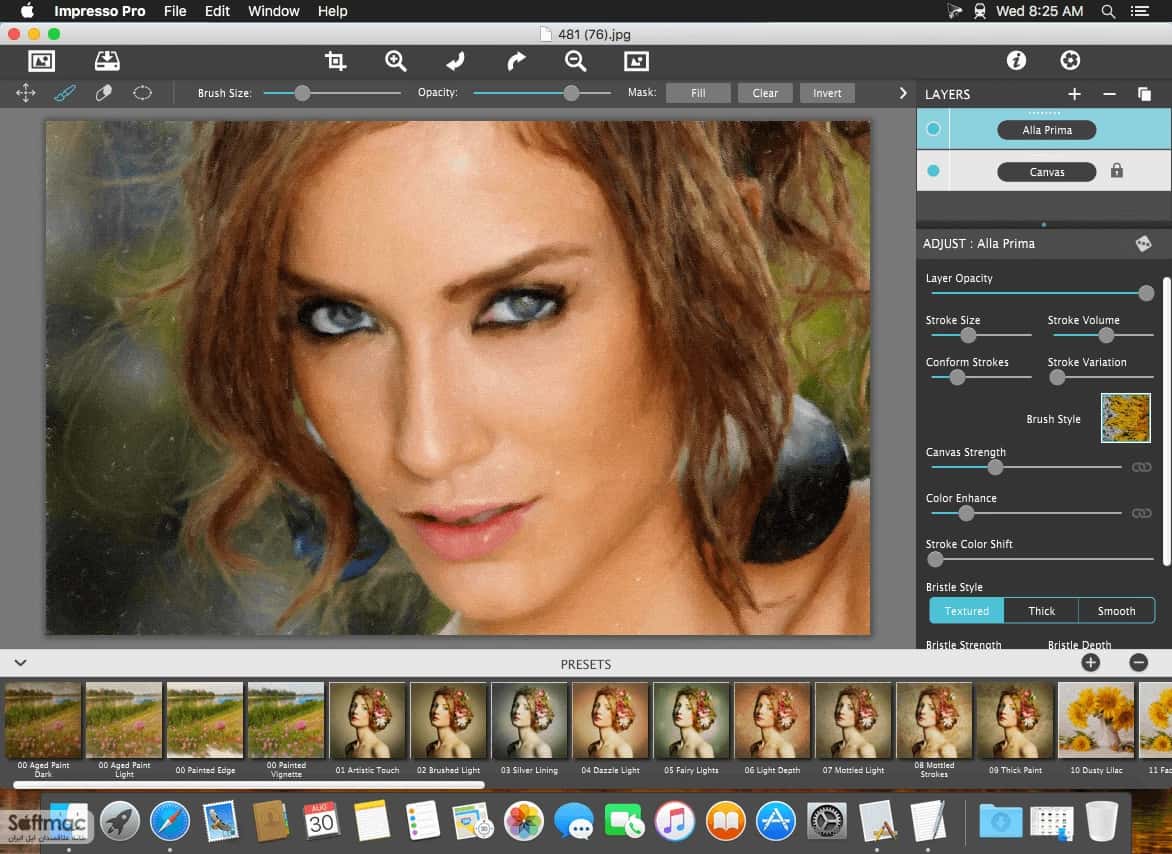Screen dimensions: 1172x854
Task: Add a new layer with plus icon
Action: [x=1074, y=94]
